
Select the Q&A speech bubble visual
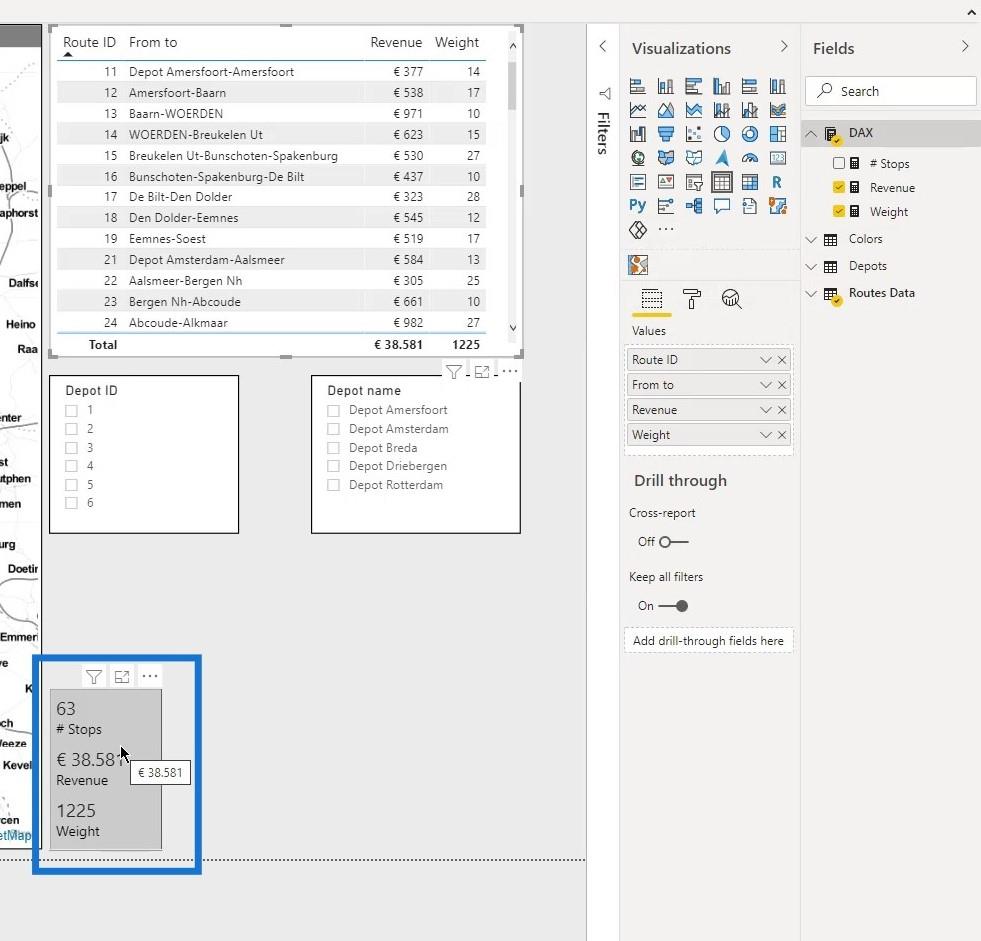coord(721,206)
